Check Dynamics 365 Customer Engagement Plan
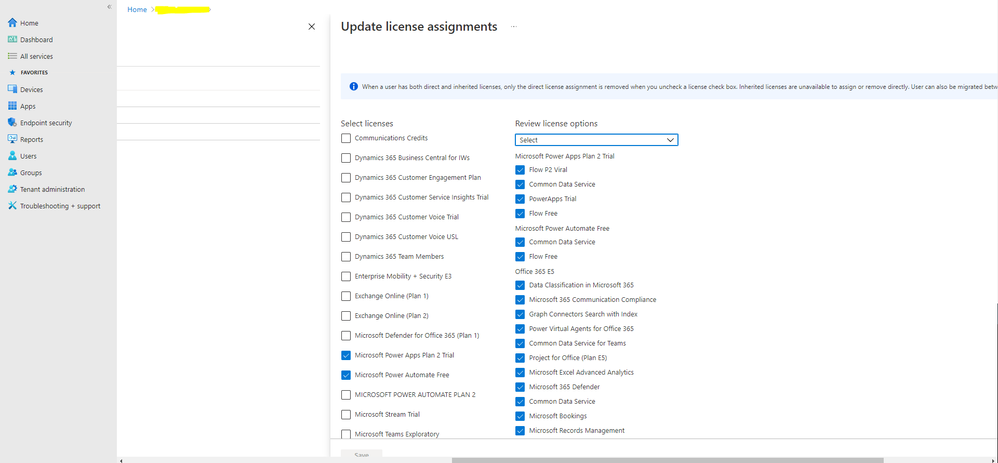This screenshot has height=463, width=998. coord(346,178)
